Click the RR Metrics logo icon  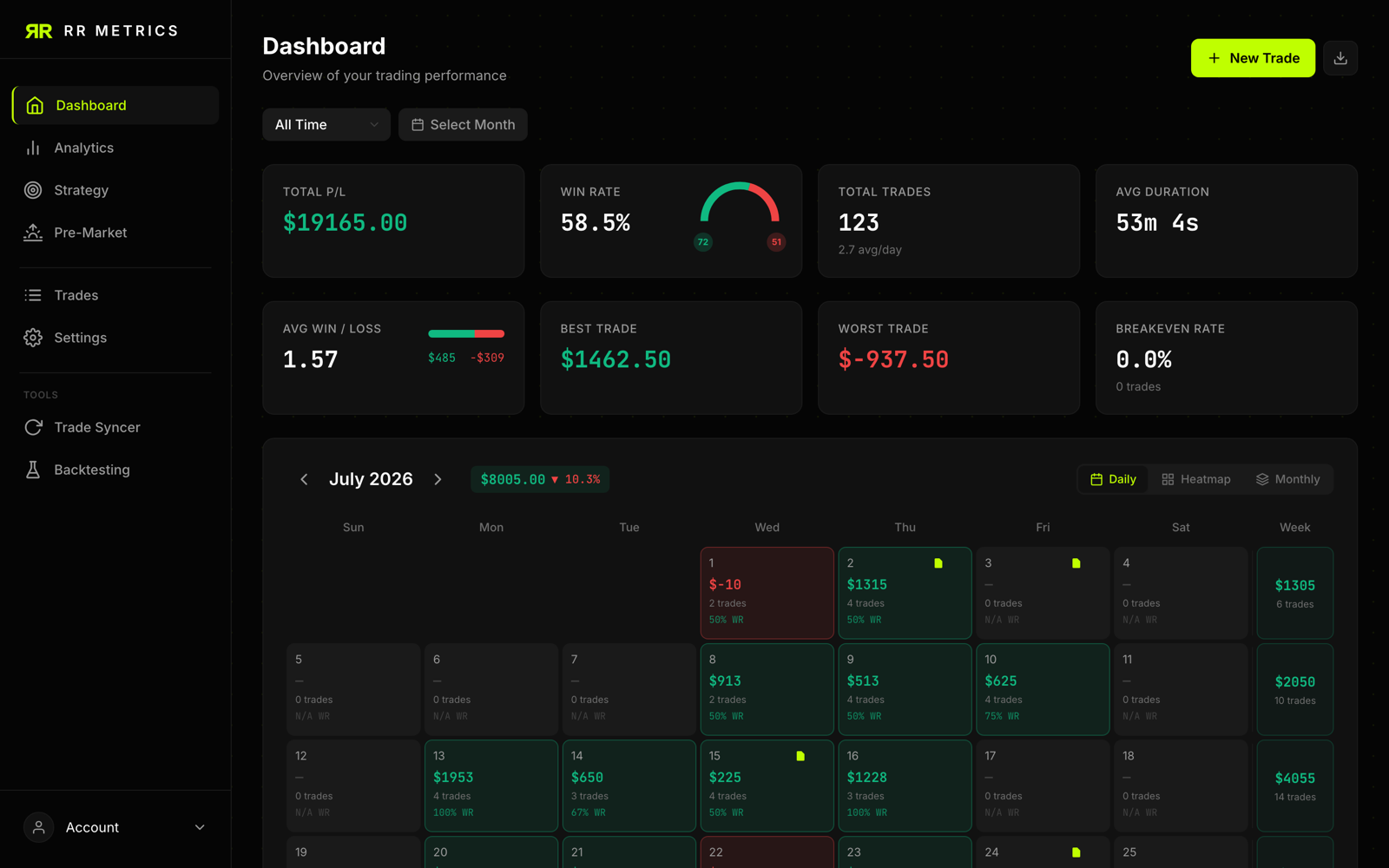pos(39,31)
